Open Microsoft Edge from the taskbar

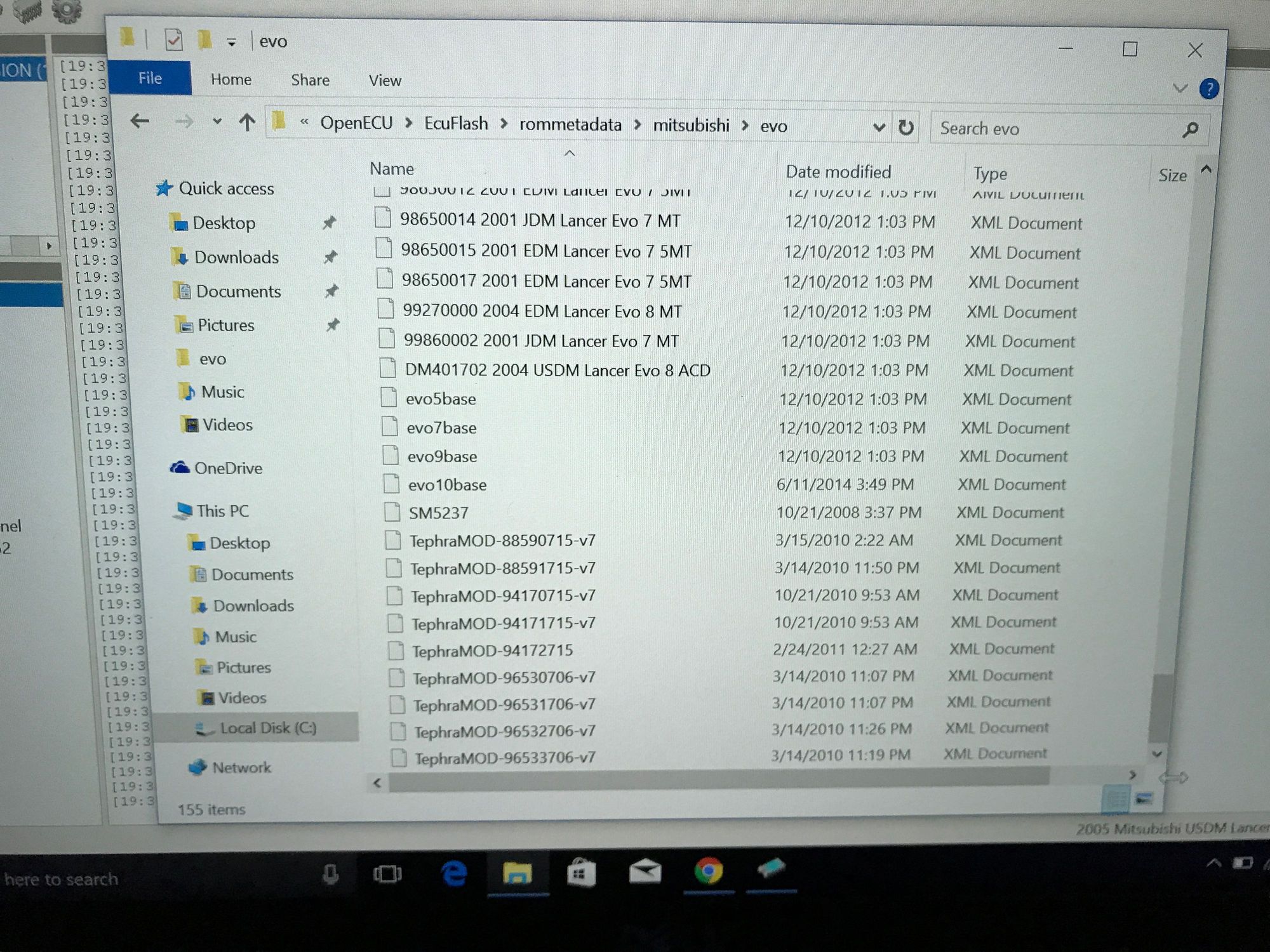[454, 874]
